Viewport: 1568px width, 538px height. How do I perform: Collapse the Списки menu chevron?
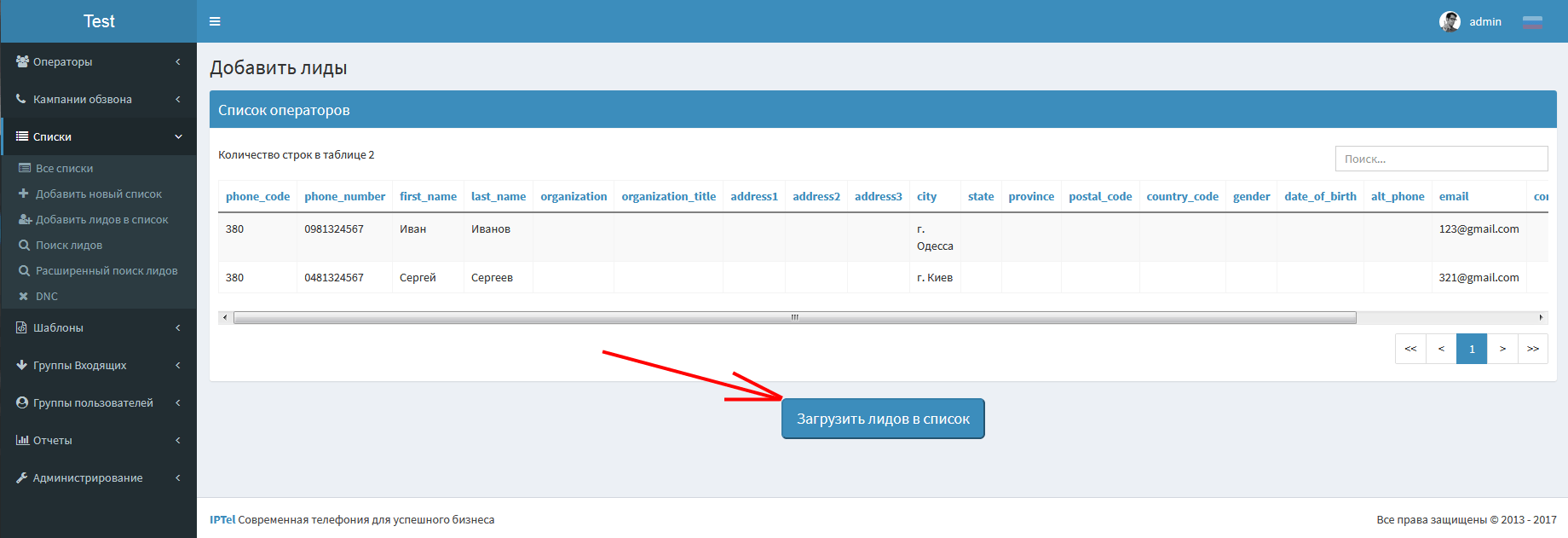[178, 136]
